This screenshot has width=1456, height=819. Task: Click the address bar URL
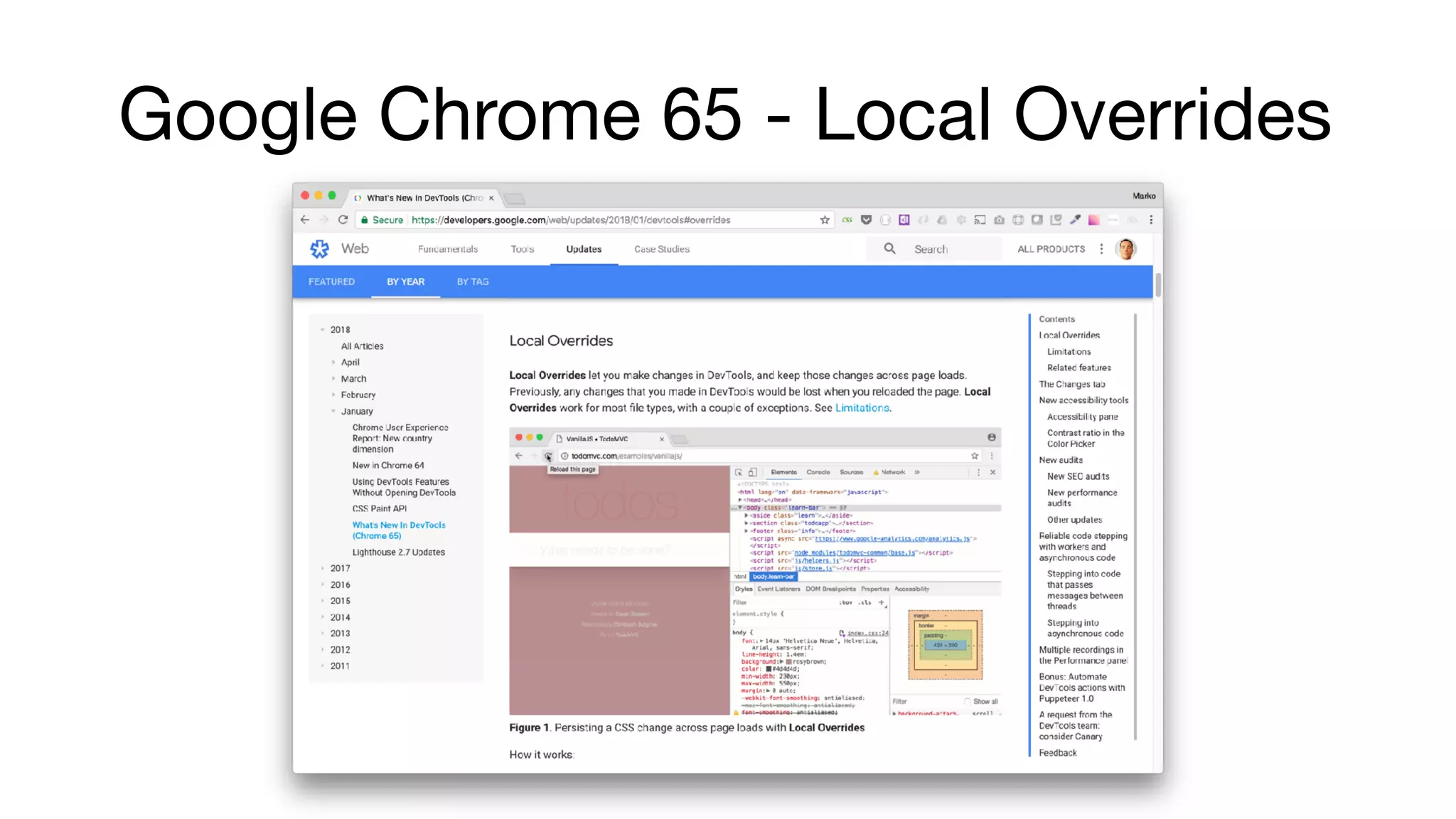[x=571, y=220]
